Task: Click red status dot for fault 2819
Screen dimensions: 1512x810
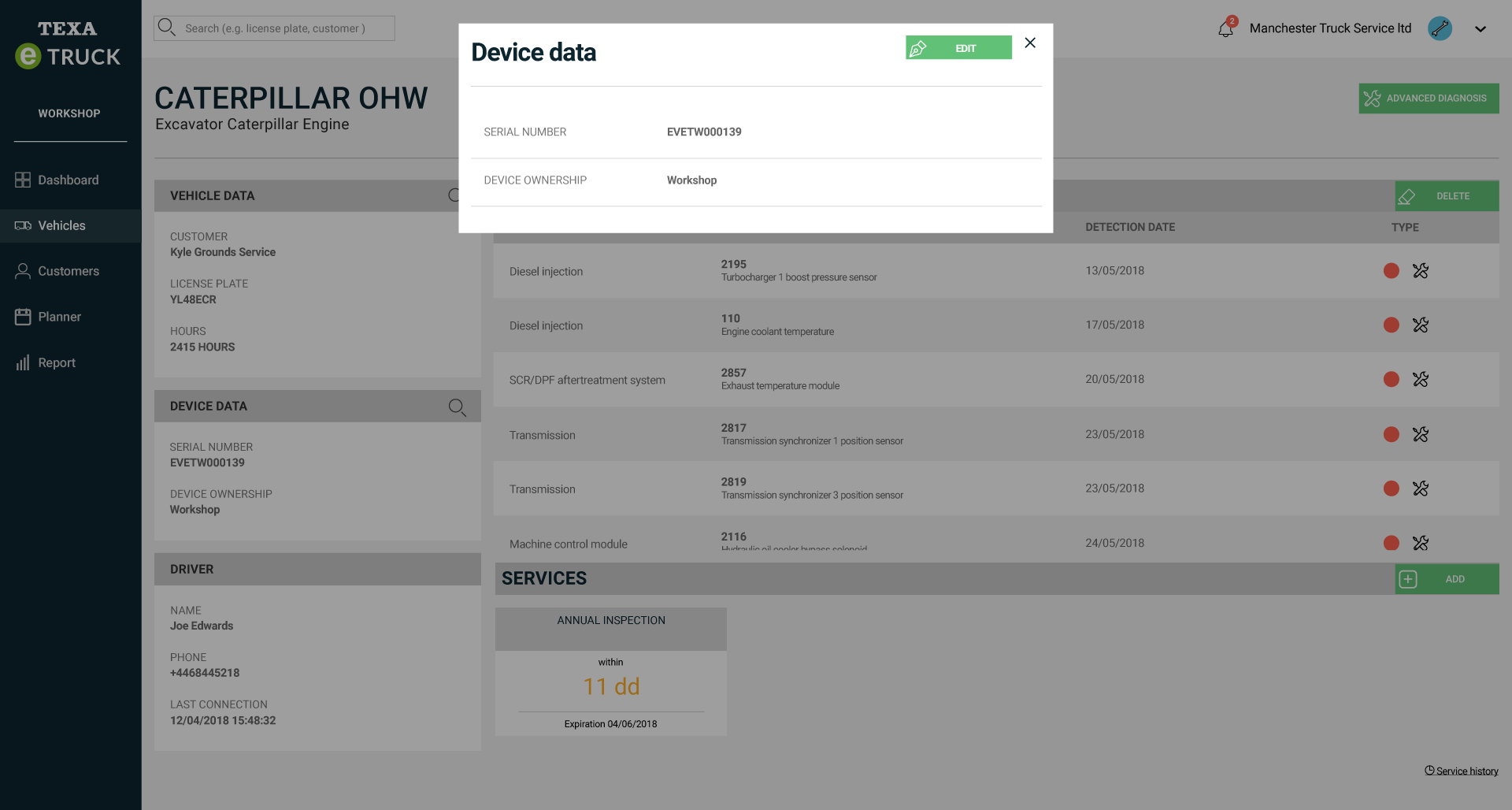Action: pyautogui.click(x=1392, y=489)
